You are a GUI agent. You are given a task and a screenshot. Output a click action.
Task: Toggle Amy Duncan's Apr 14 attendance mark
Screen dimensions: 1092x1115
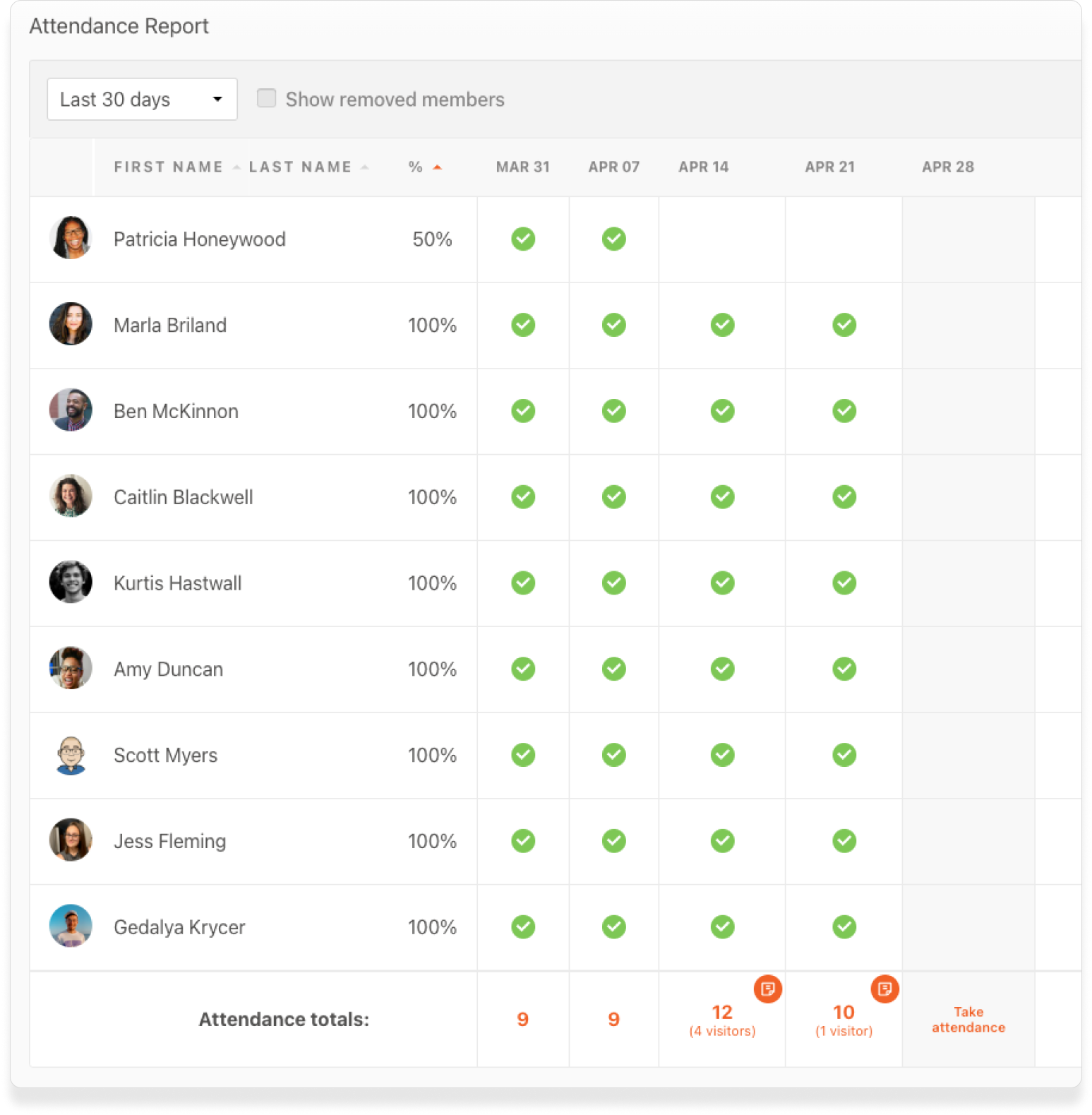click(x=721, y=669)
